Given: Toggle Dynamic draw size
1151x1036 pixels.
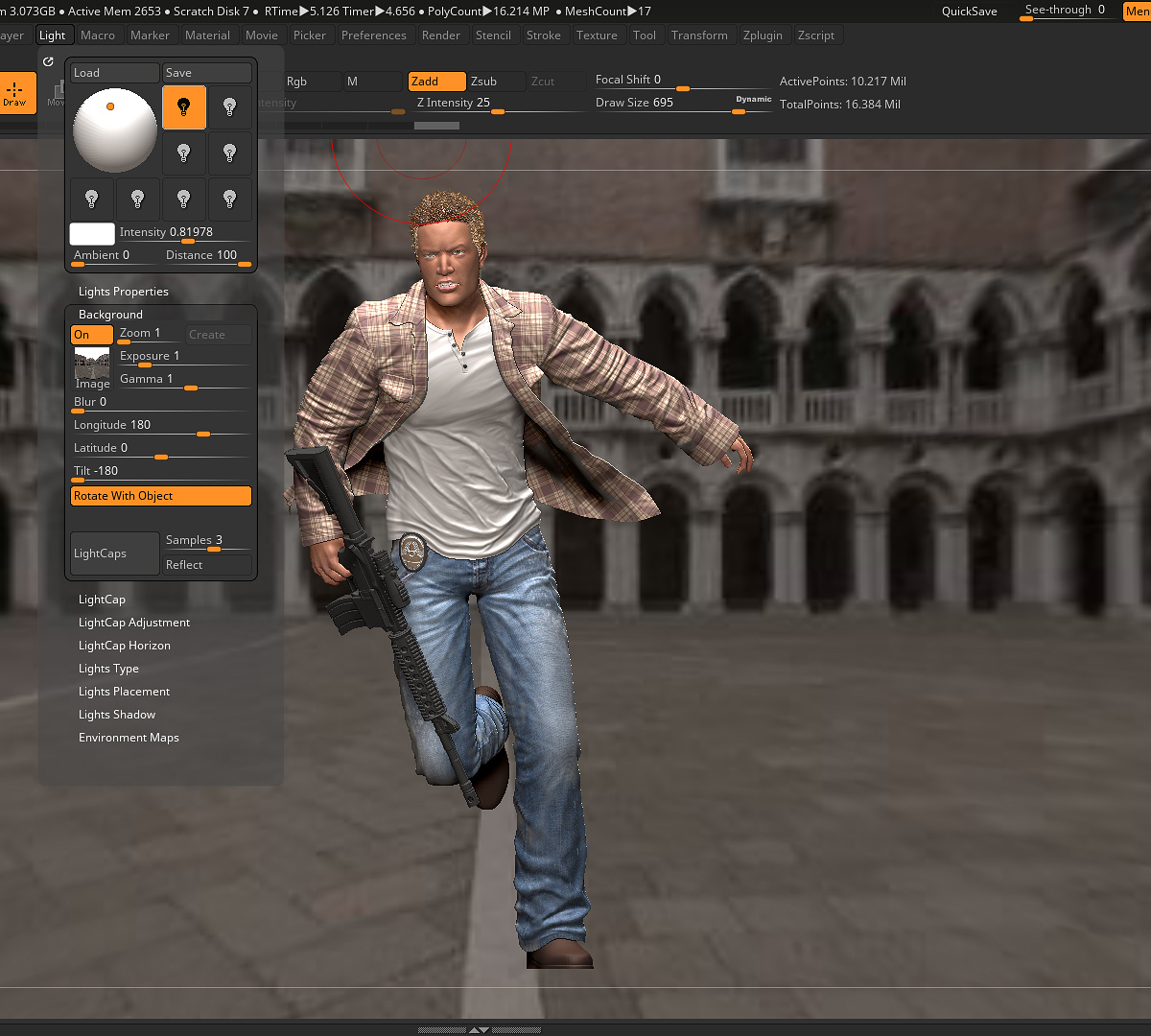Looking at the screenshot, I should (x=754, y=99).
